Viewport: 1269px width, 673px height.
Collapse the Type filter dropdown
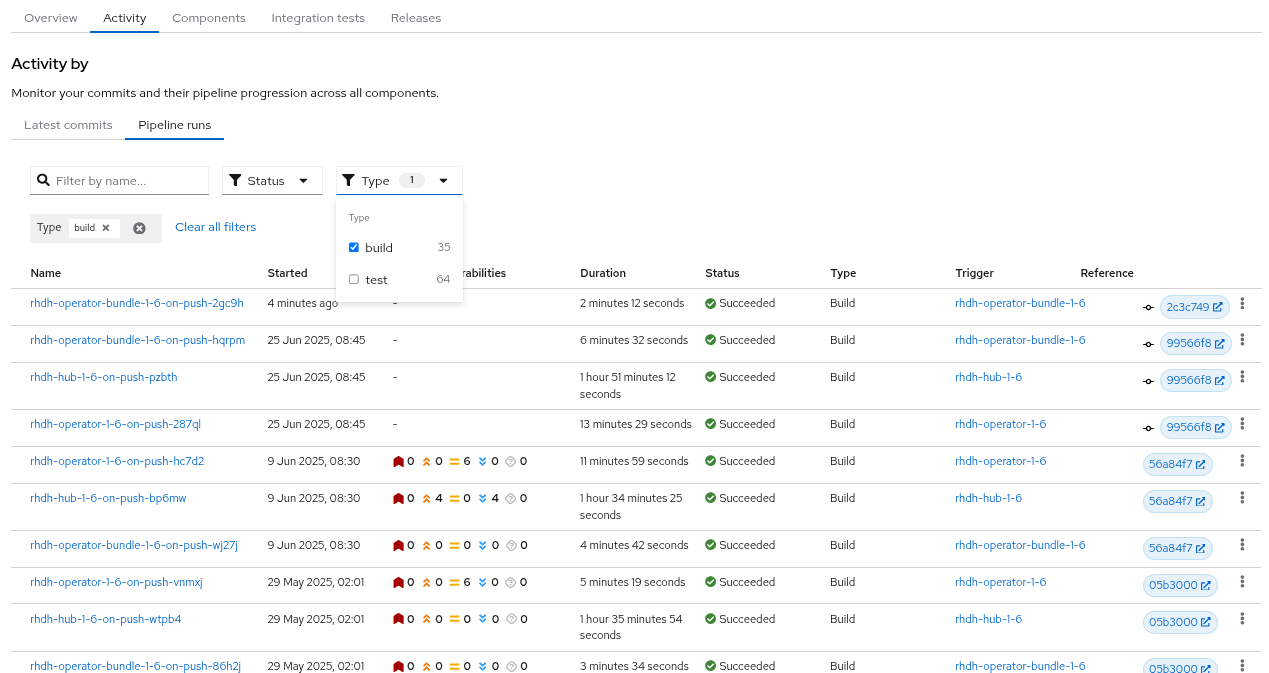399,181
